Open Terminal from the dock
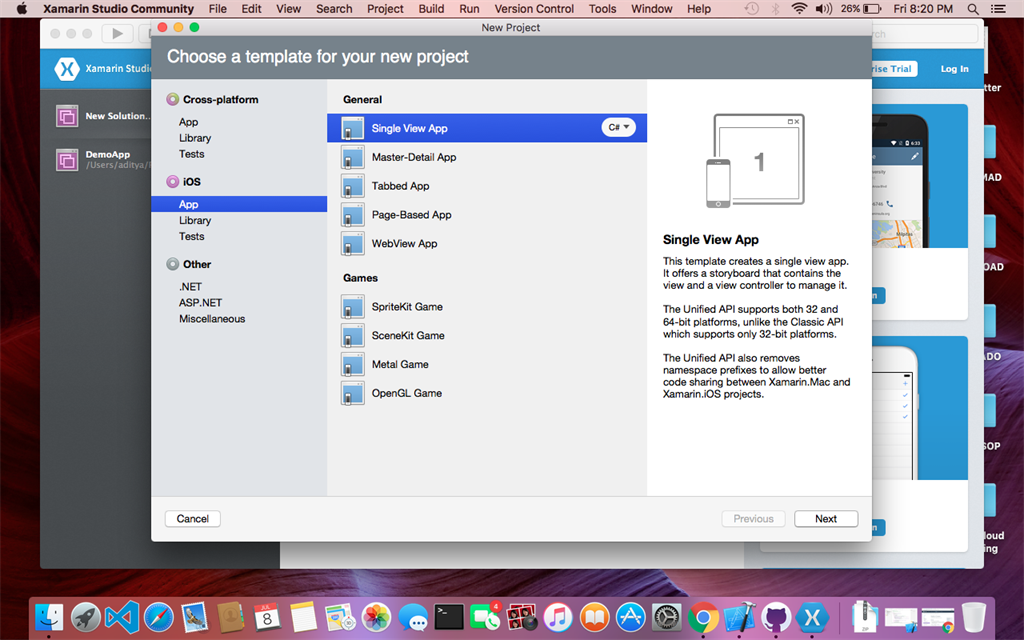Viewport: 1024px width, 640px height. [x=449, y=616]
